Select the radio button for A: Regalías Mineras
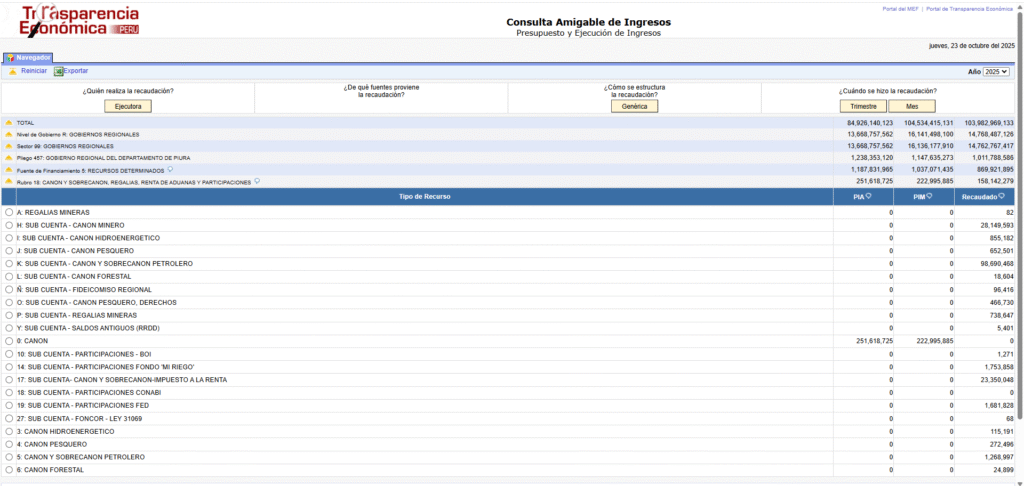 click(9, 213)
